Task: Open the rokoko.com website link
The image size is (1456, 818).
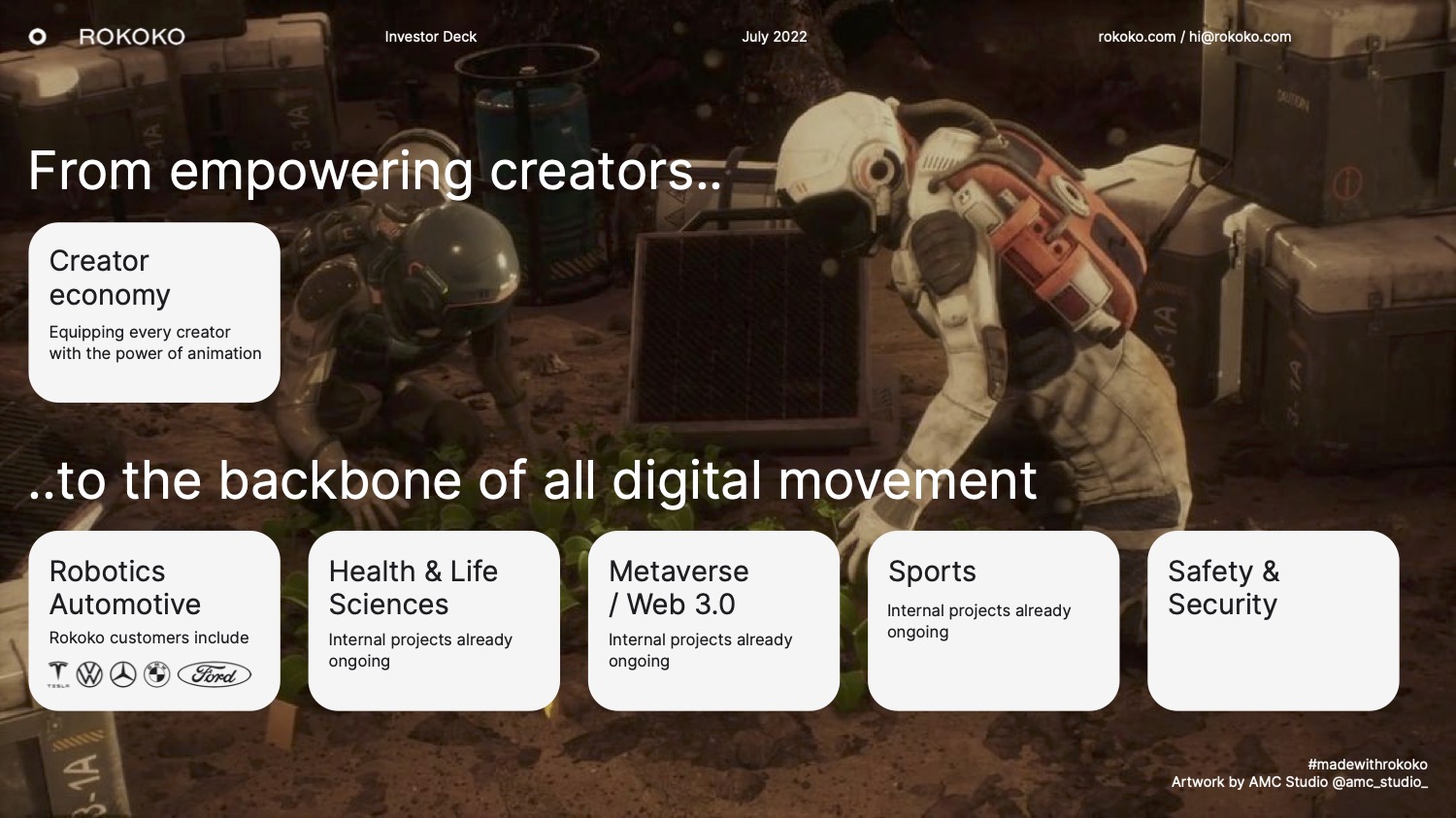Action: [1137, 37]
